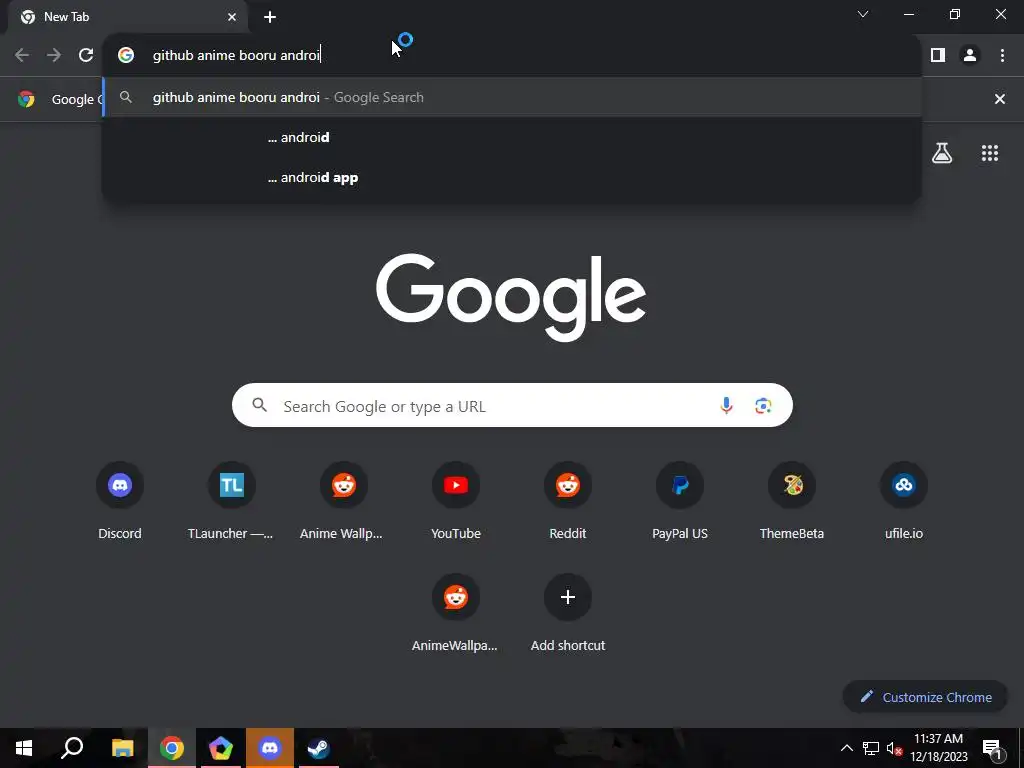Start voice search with the microphone icon

[726, 406]
